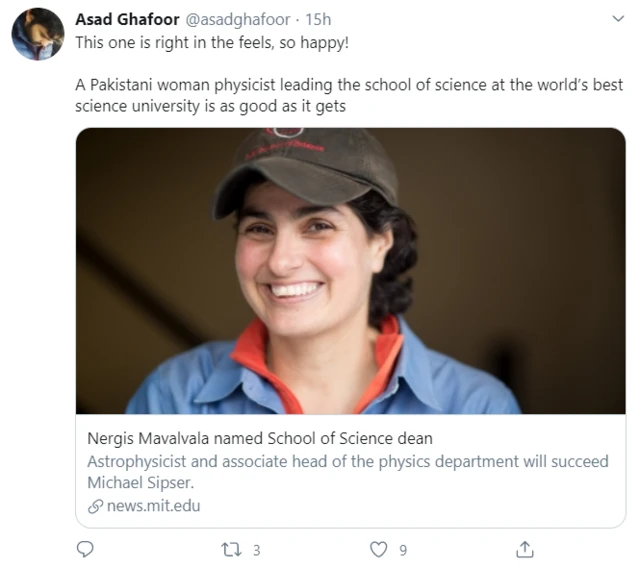Reply to Asad Ghafoor's tweet
This screenshot has width=640, height=567.
85,549
